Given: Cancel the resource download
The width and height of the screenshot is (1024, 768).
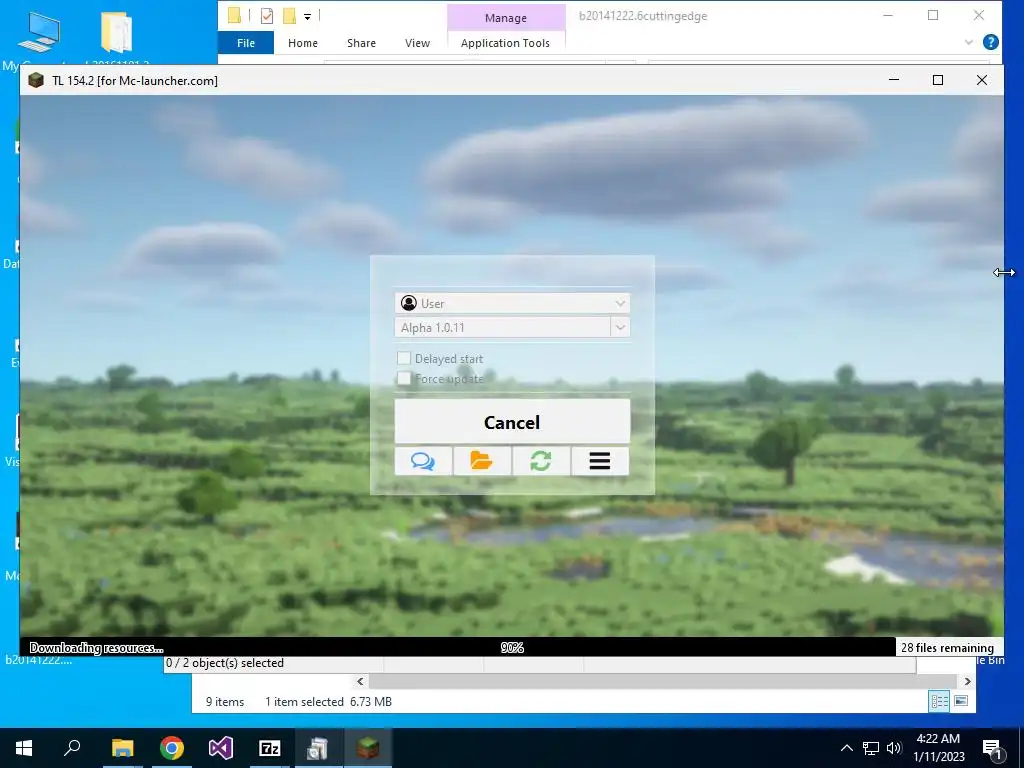Looking at the screenshot, I should (512, 422).
